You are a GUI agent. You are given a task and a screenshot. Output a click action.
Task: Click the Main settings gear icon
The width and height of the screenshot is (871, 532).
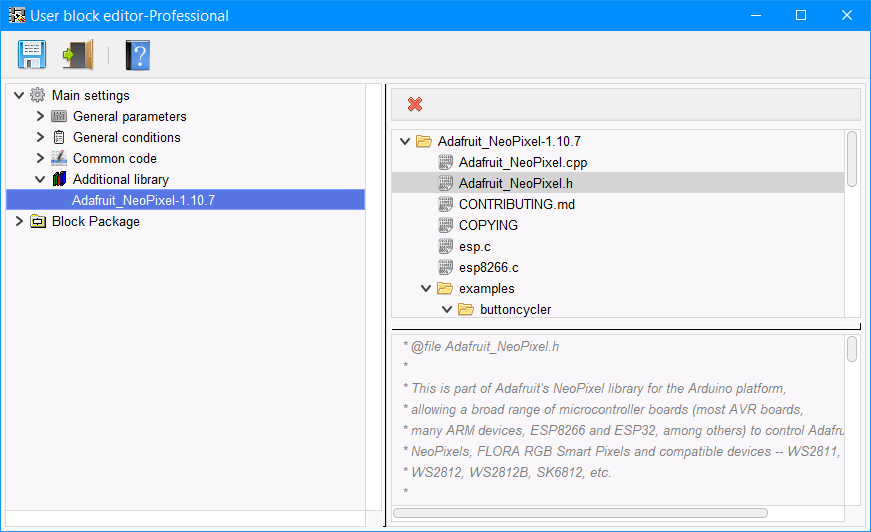pos(37,95)
